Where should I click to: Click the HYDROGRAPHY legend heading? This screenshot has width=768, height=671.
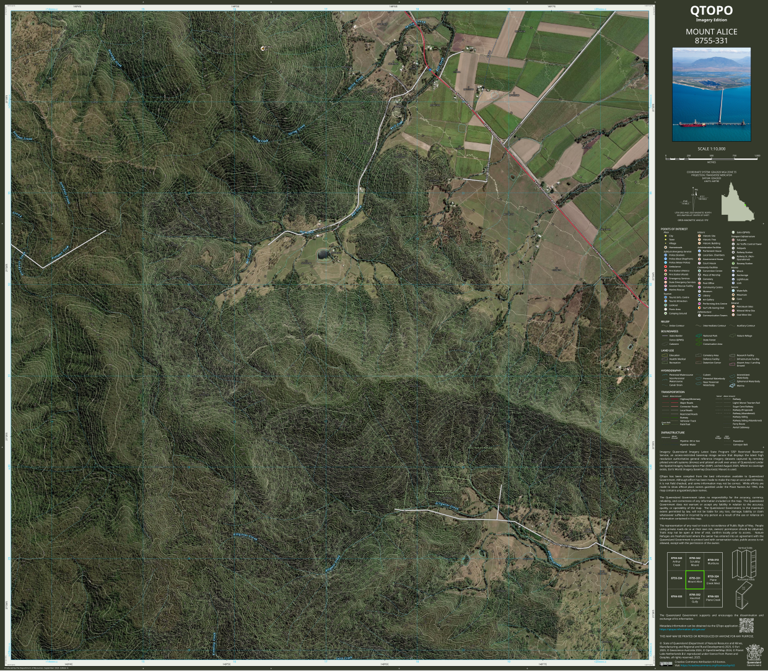click(x=671, y=371)
